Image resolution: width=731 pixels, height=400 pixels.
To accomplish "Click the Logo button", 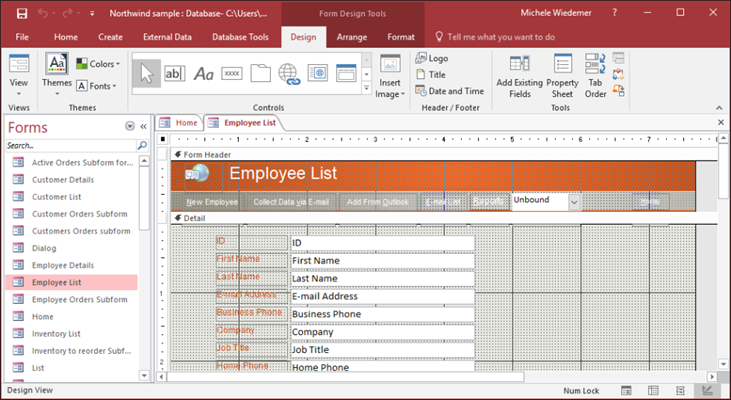I will (432, 58).
